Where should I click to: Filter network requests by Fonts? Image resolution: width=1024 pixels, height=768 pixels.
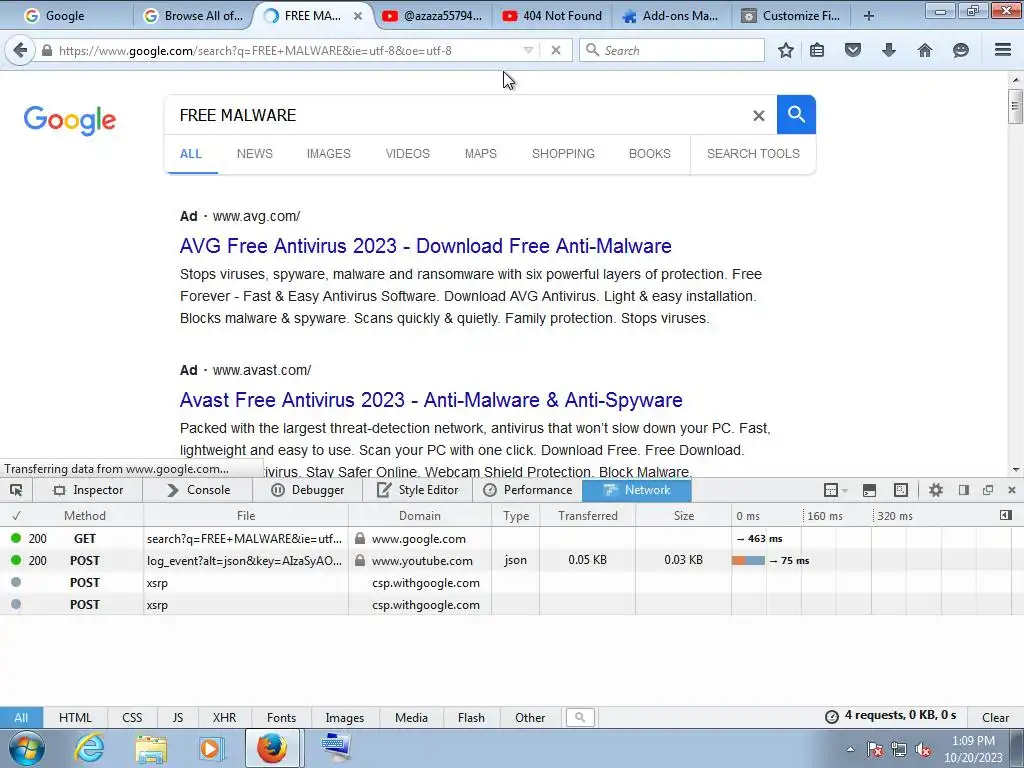tap(281, 717)
